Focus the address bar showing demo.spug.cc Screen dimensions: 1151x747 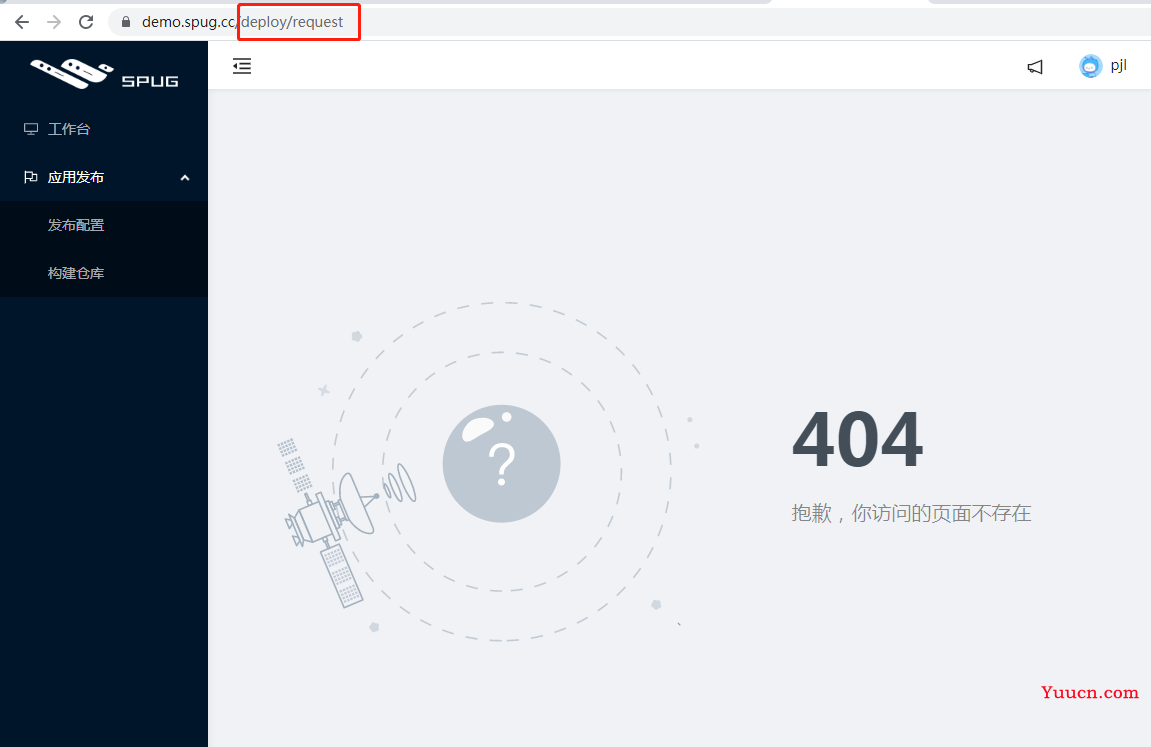coord(631,22)
